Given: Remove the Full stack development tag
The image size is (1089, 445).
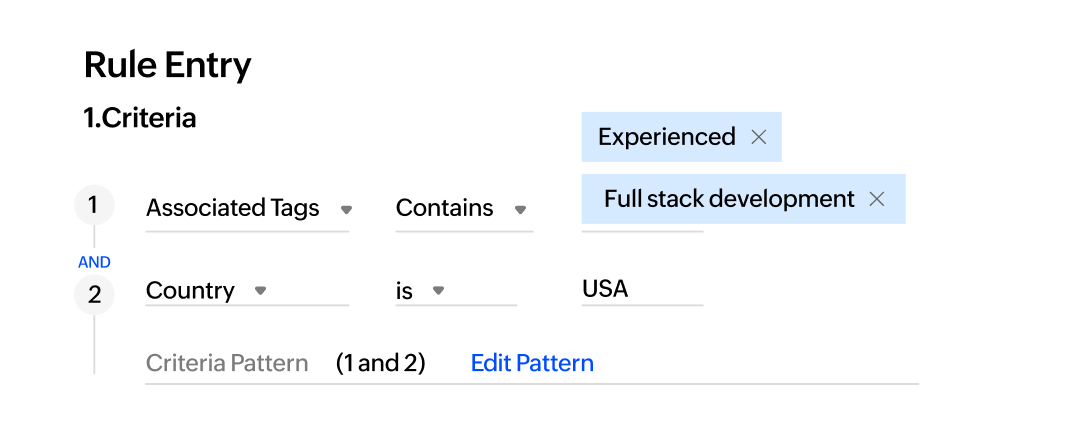Looking at the screenshot, I should (x=877, y=199).
